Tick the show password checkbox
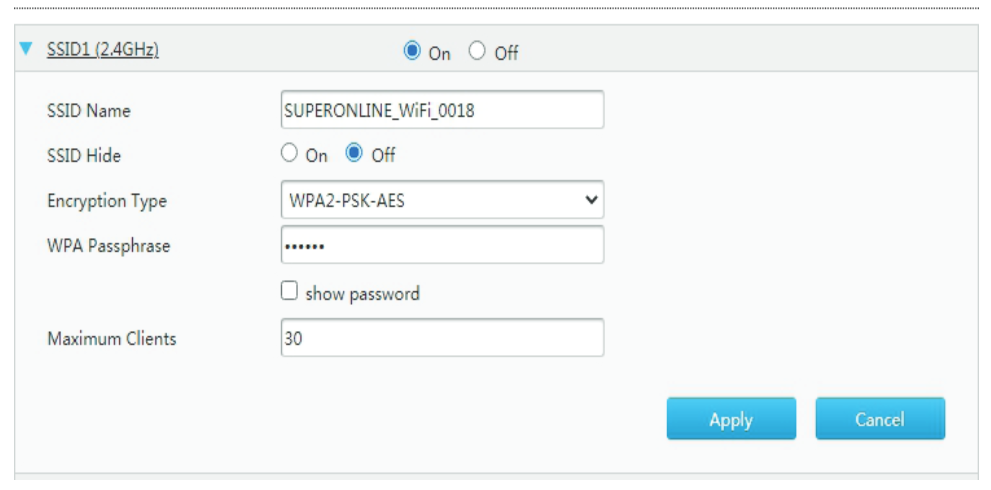This screenshot has height=490, width=991. coord(290,293)
